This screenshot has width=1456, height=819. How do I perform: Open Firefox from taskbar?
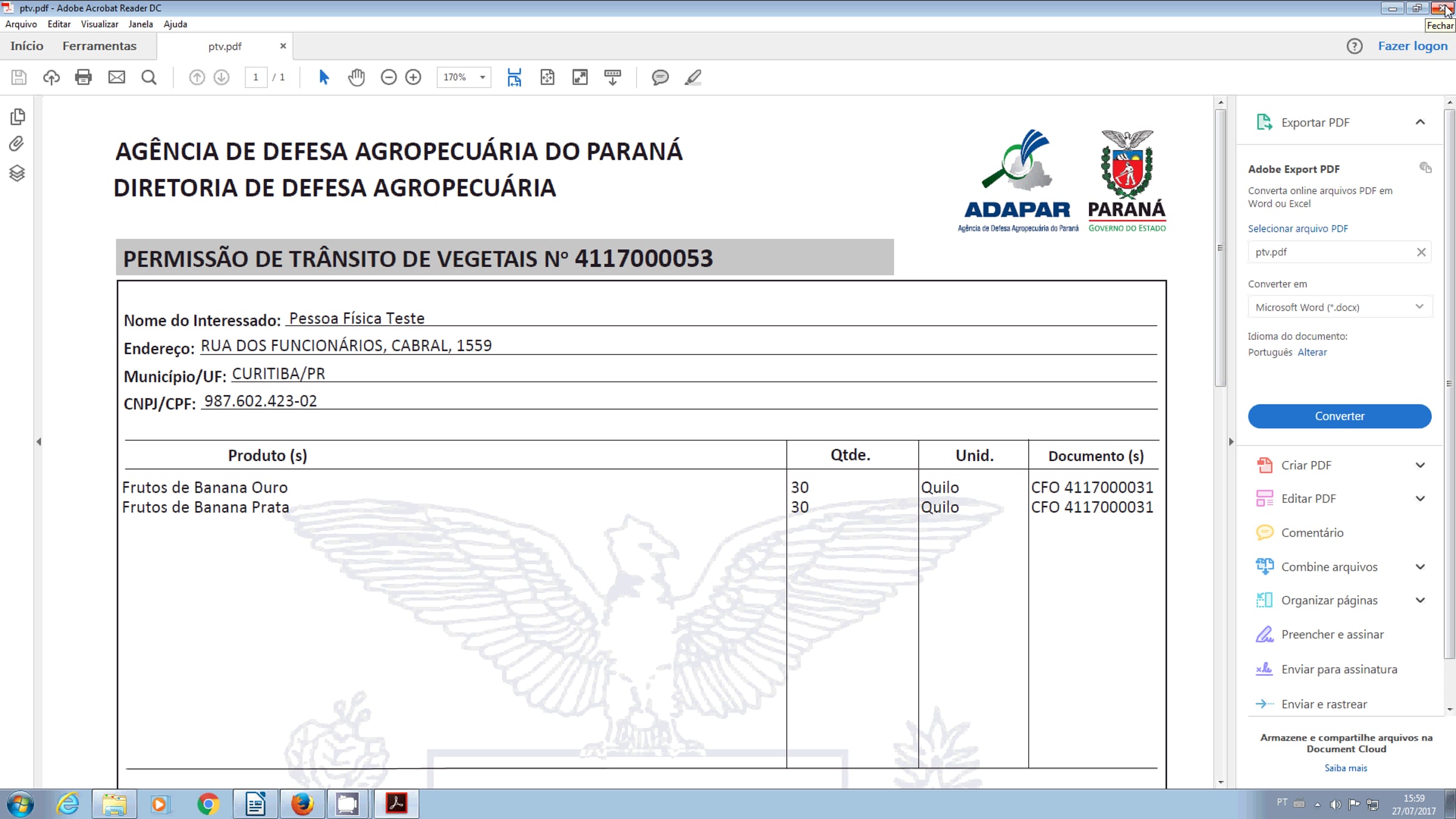point(302,804)
